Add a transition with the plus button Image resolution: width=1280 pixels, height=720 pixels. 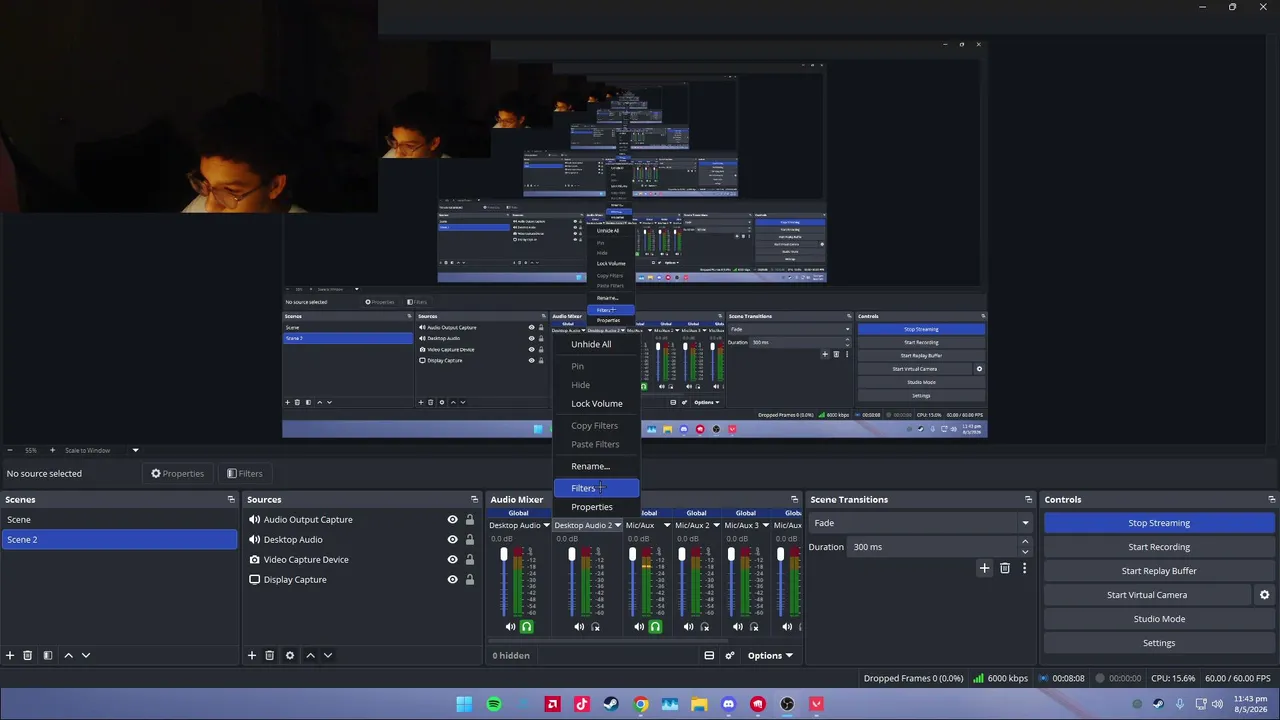pos(984,568)
